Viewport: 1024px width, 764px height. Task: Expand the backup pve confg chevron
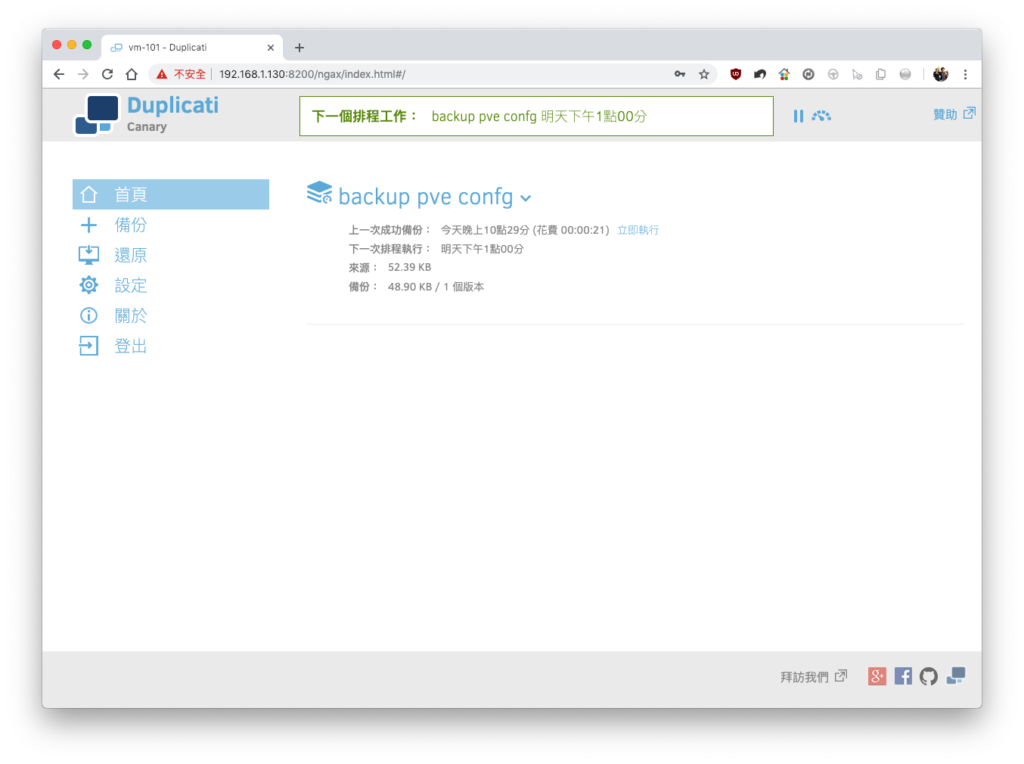tap(526, 198)
